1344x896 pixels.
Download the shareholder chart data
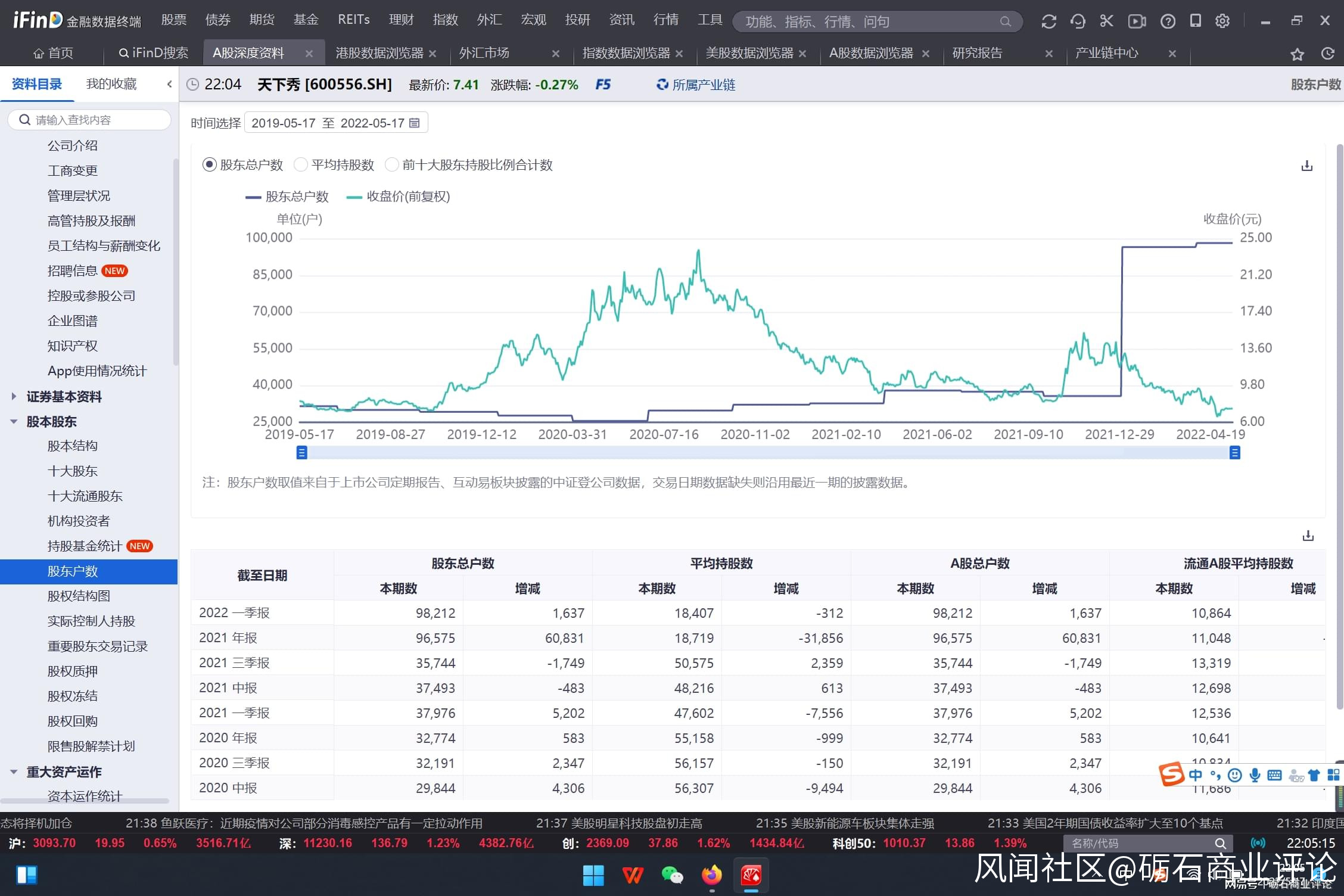(1306, 166)
